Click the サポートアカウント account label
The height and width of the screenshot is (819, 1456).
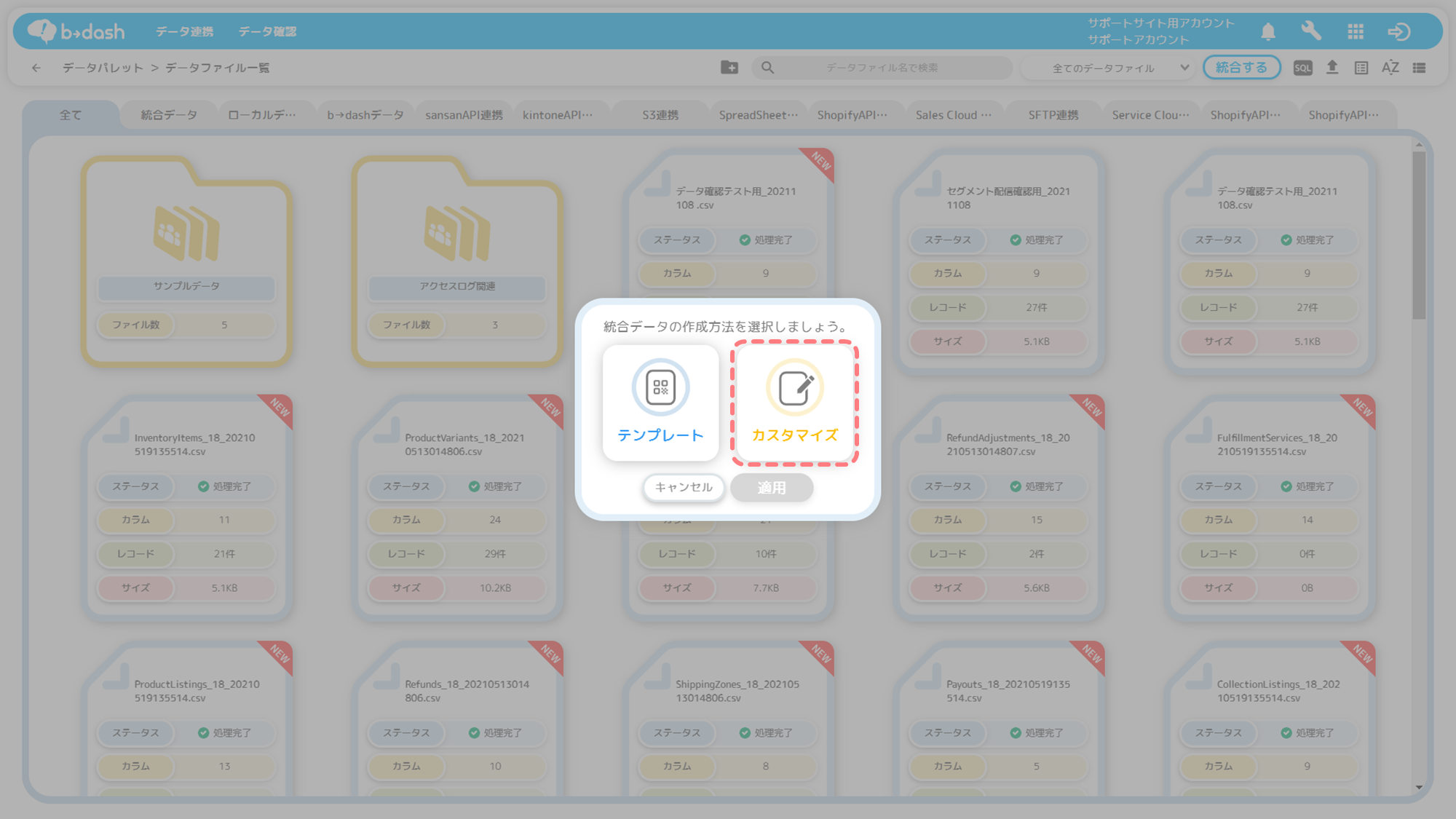pos(1138,40)
